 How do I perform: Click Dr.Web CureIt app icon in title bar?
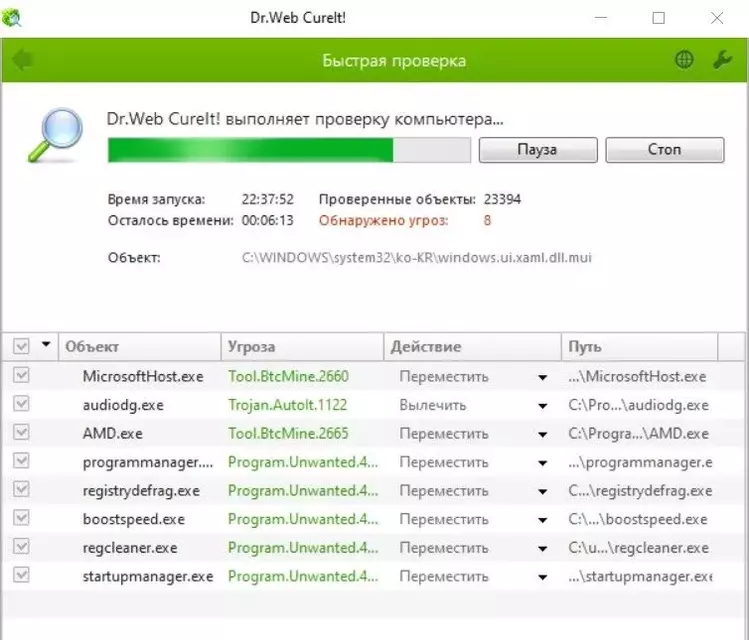pyautogui.click(x=11, y=18)
